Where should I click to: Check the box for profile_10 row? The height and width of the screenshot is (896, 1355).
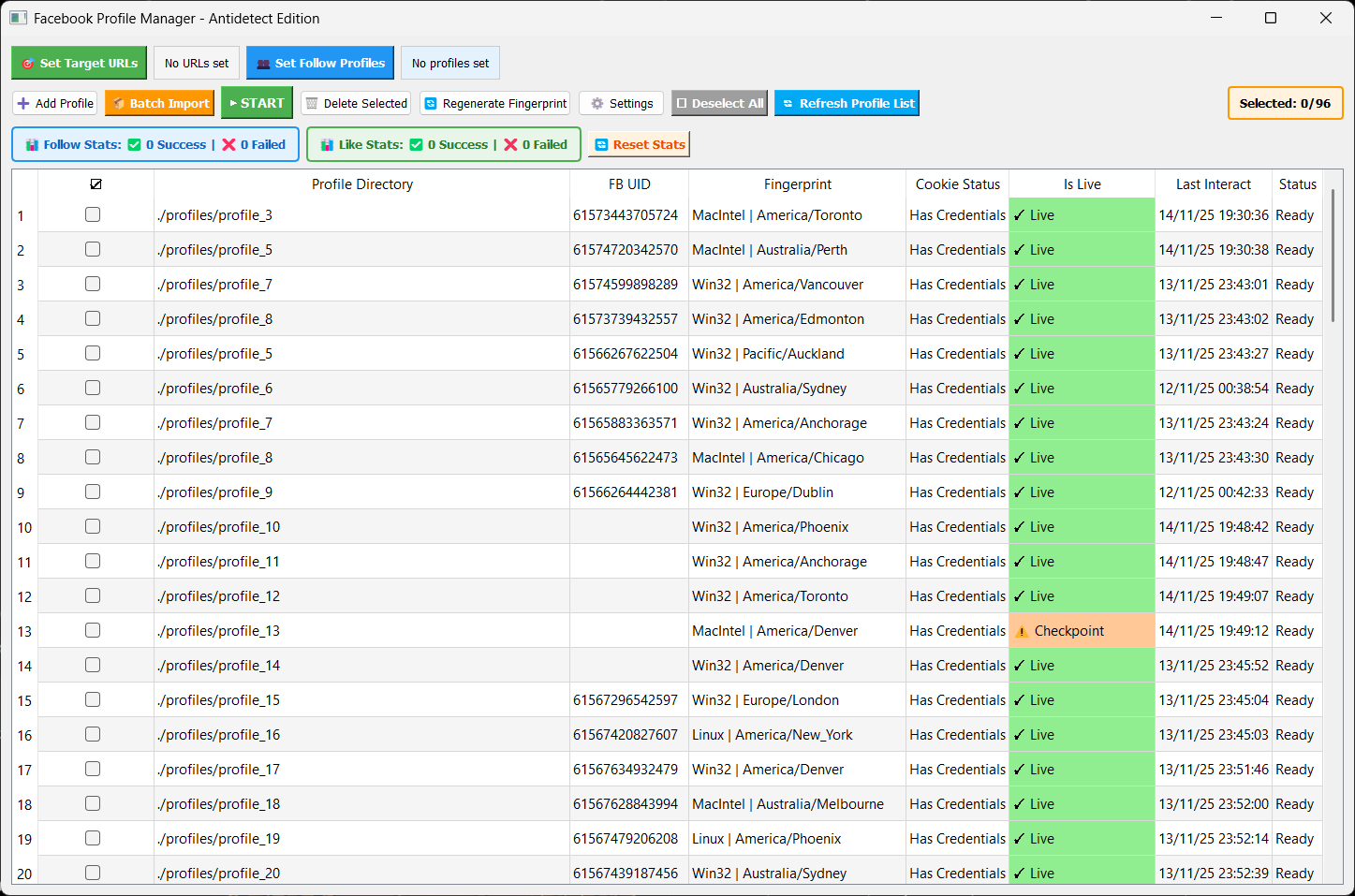tap(93, 526)
